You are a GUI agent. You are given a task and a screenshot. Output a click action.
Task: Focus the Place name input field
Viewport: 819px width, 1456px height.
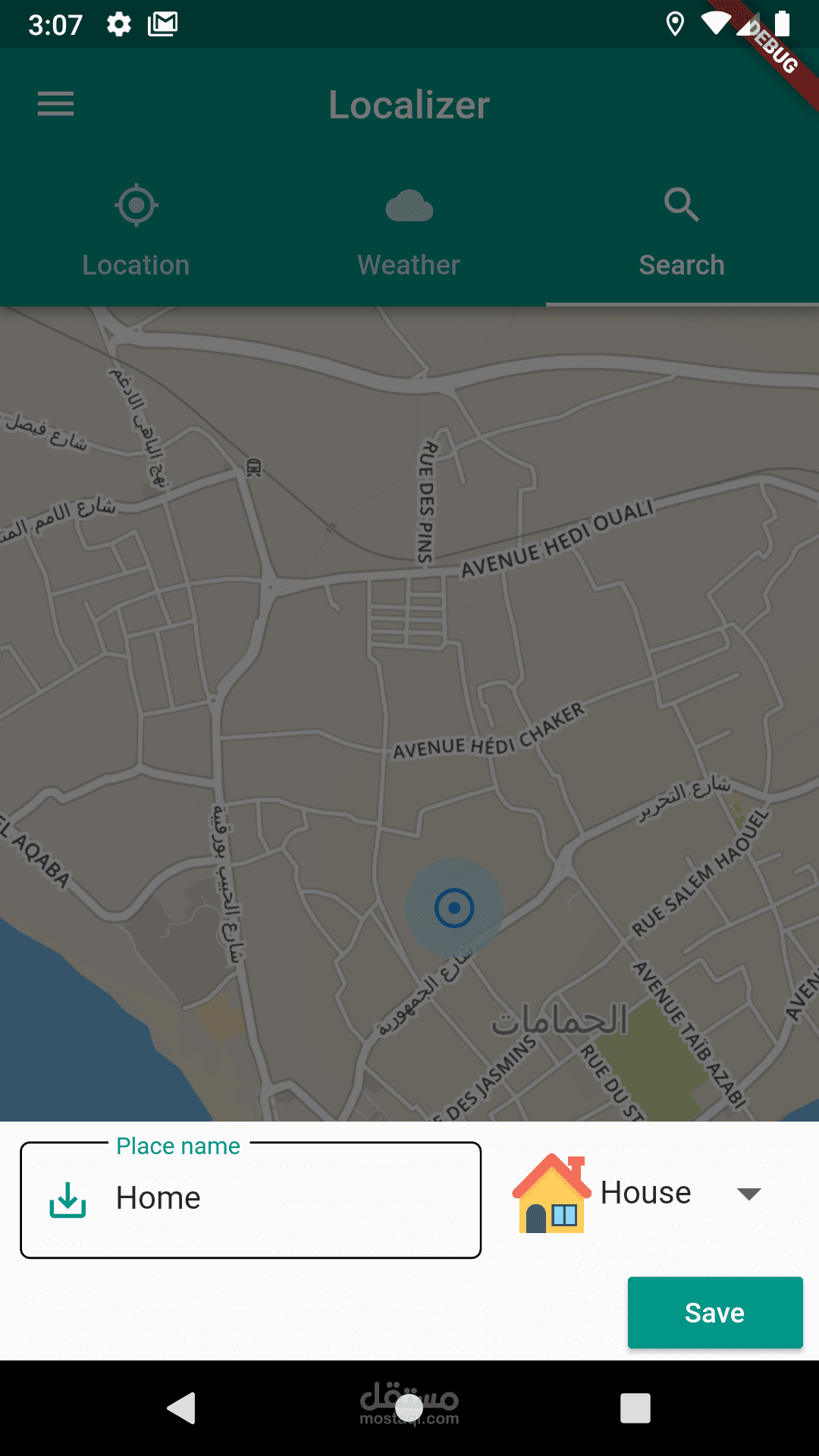(x=251, y=1200)
